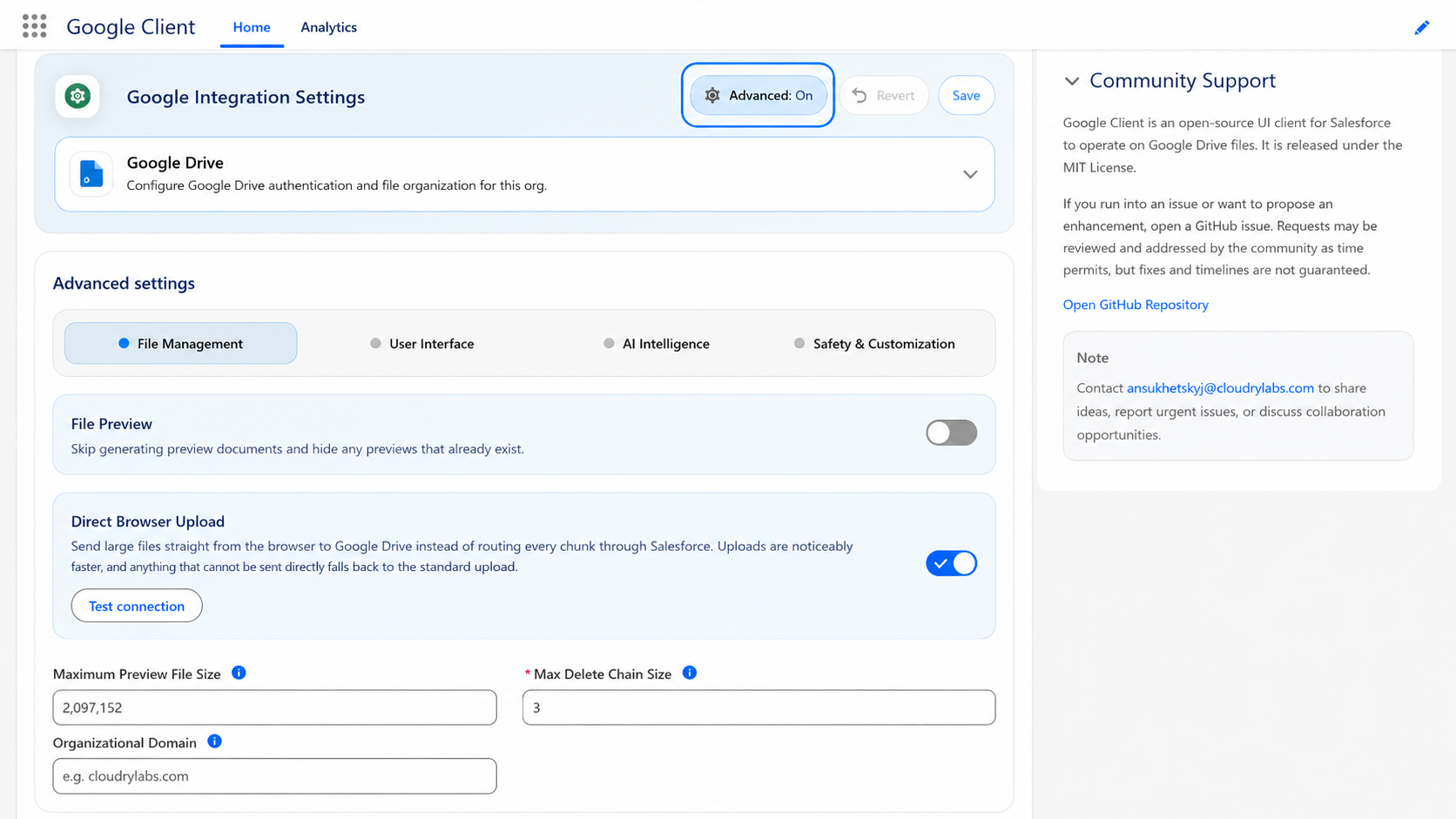Viewport: 1456px width, 819px height.
Task: Click the Test connection button
Action: pyautogui.click(x=137, y=606)
